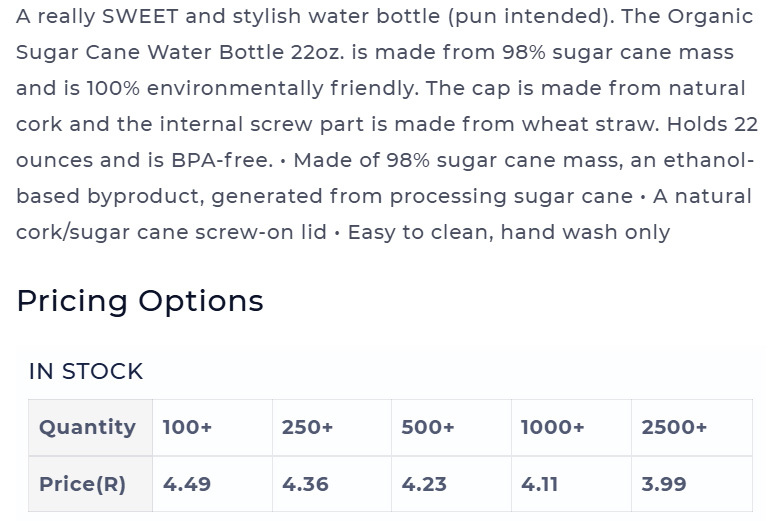This screenshot has height=521, width=777.
Task: Select the 100+ quantity cell
Action: (x=213, y=427)
